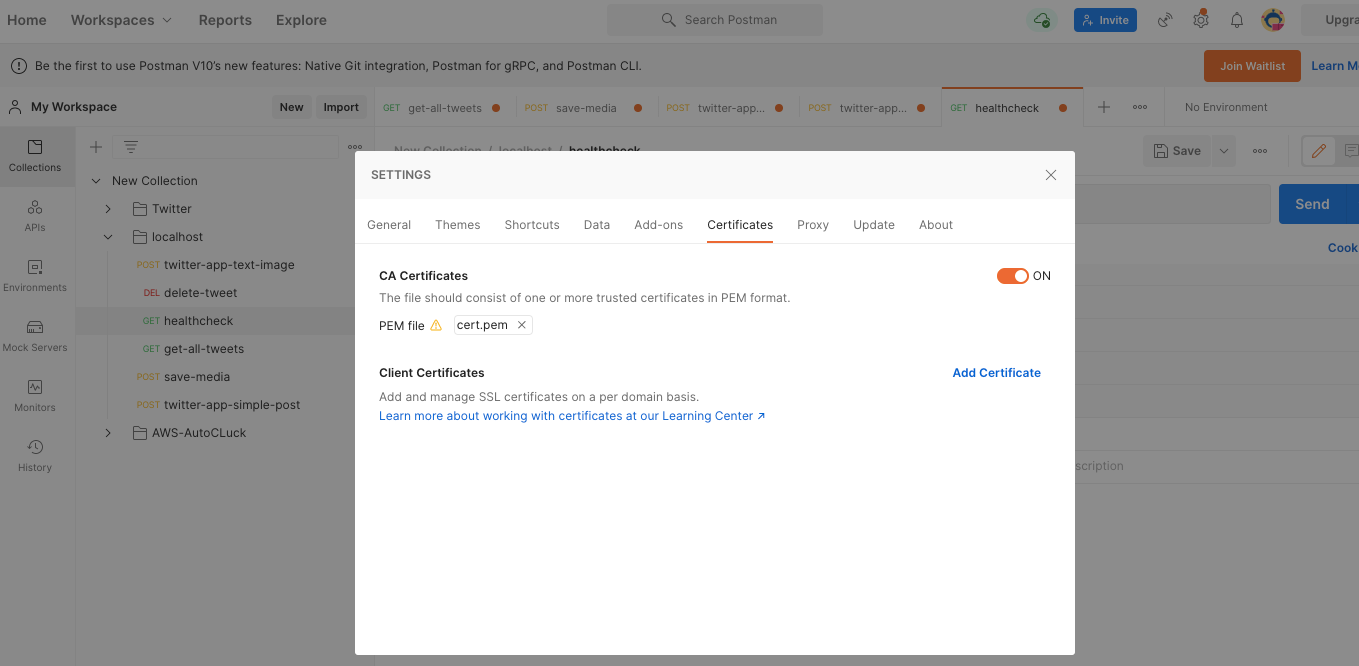Image resolution: width=1359 pixels, height=666 pixels.
Task: Switch to the get-all-tweets request tab
Action: click(445, 108)
